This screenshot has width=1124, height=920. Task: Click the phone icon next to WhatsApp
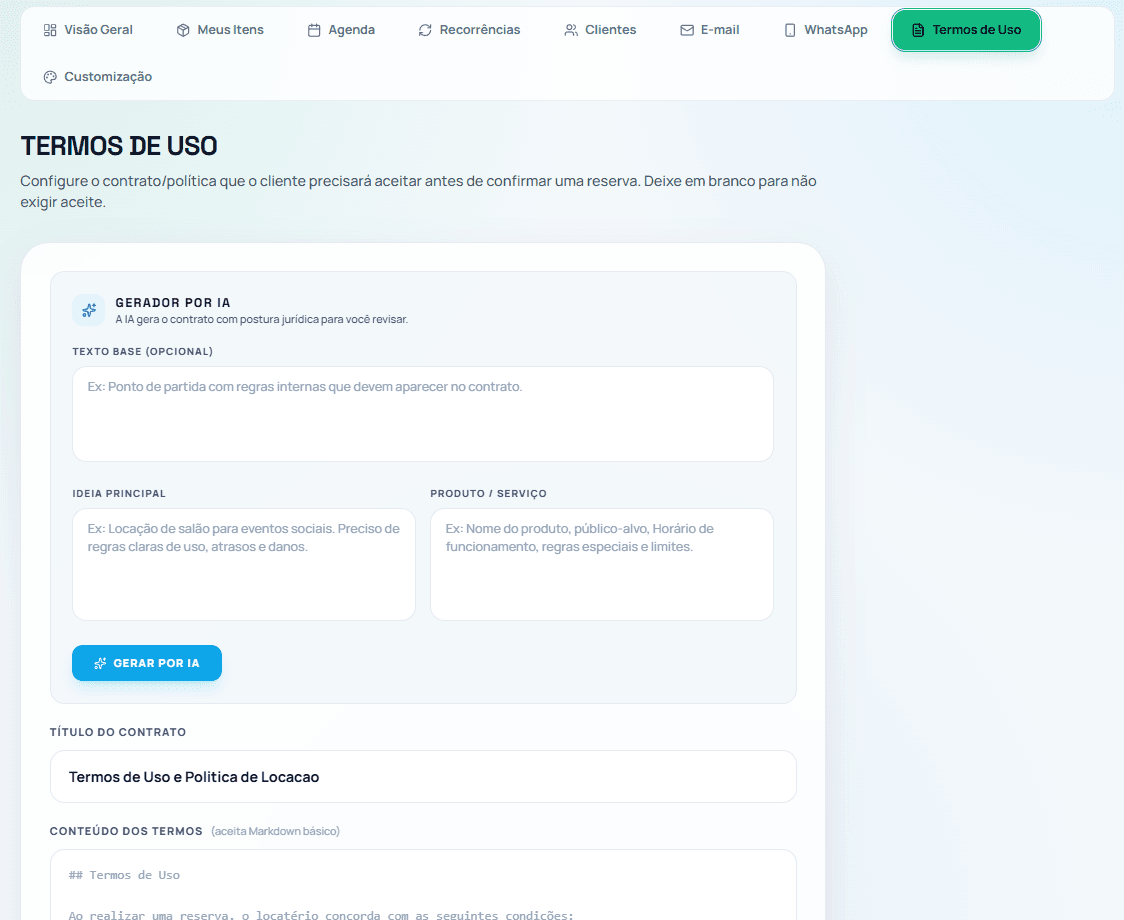789,29
